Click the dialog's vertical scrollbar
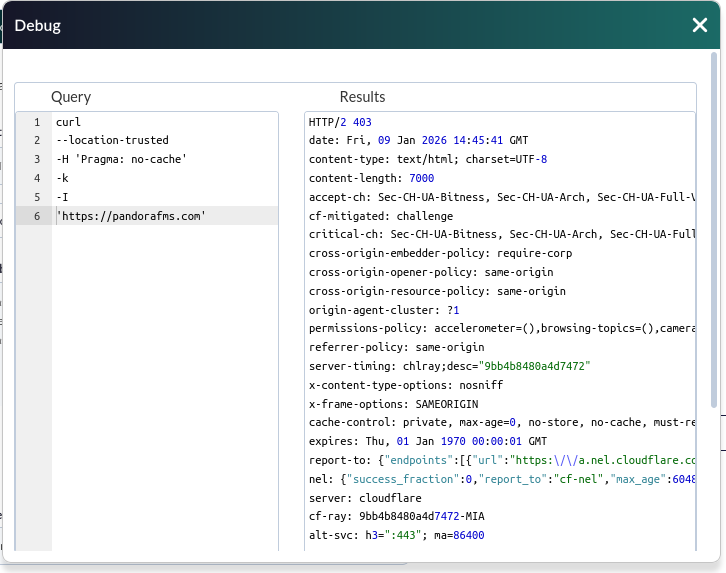The height and width of the screenshot is (573, 726). pyautogui.click(x=713, y=230)
